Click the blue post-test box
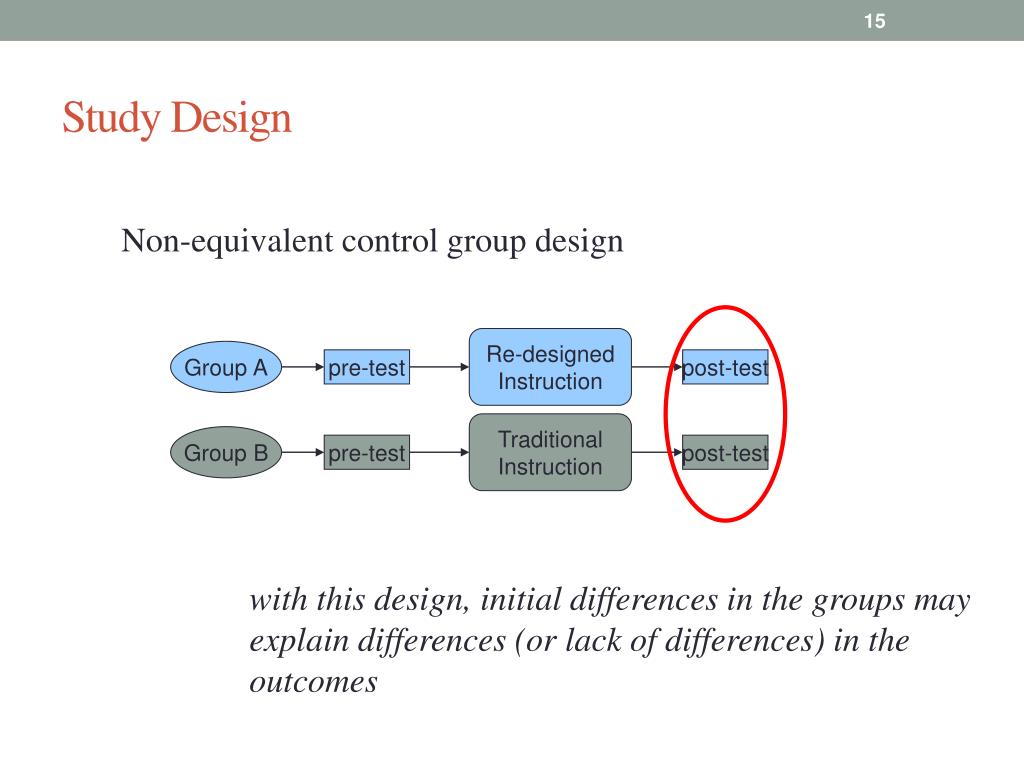 726,367
